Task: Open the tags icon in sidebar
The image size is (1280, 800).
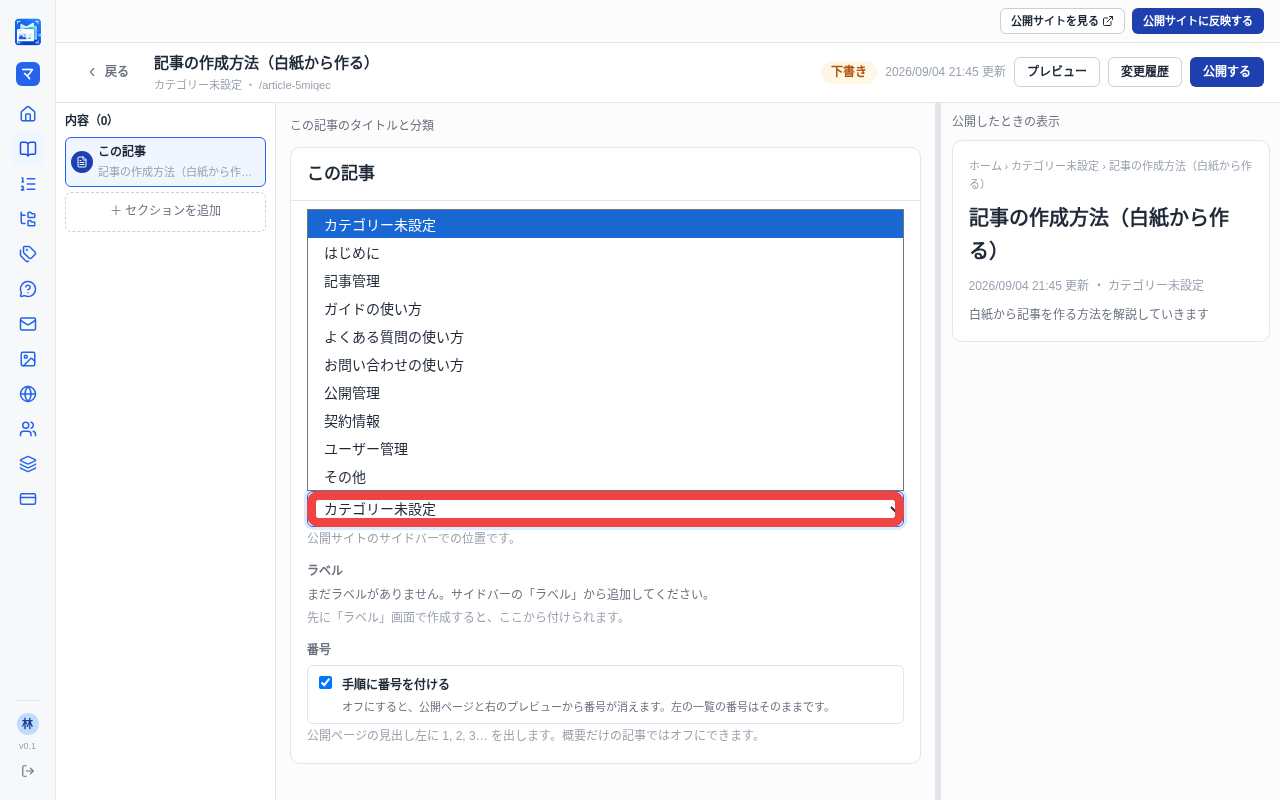Action: tap(28, 254)
